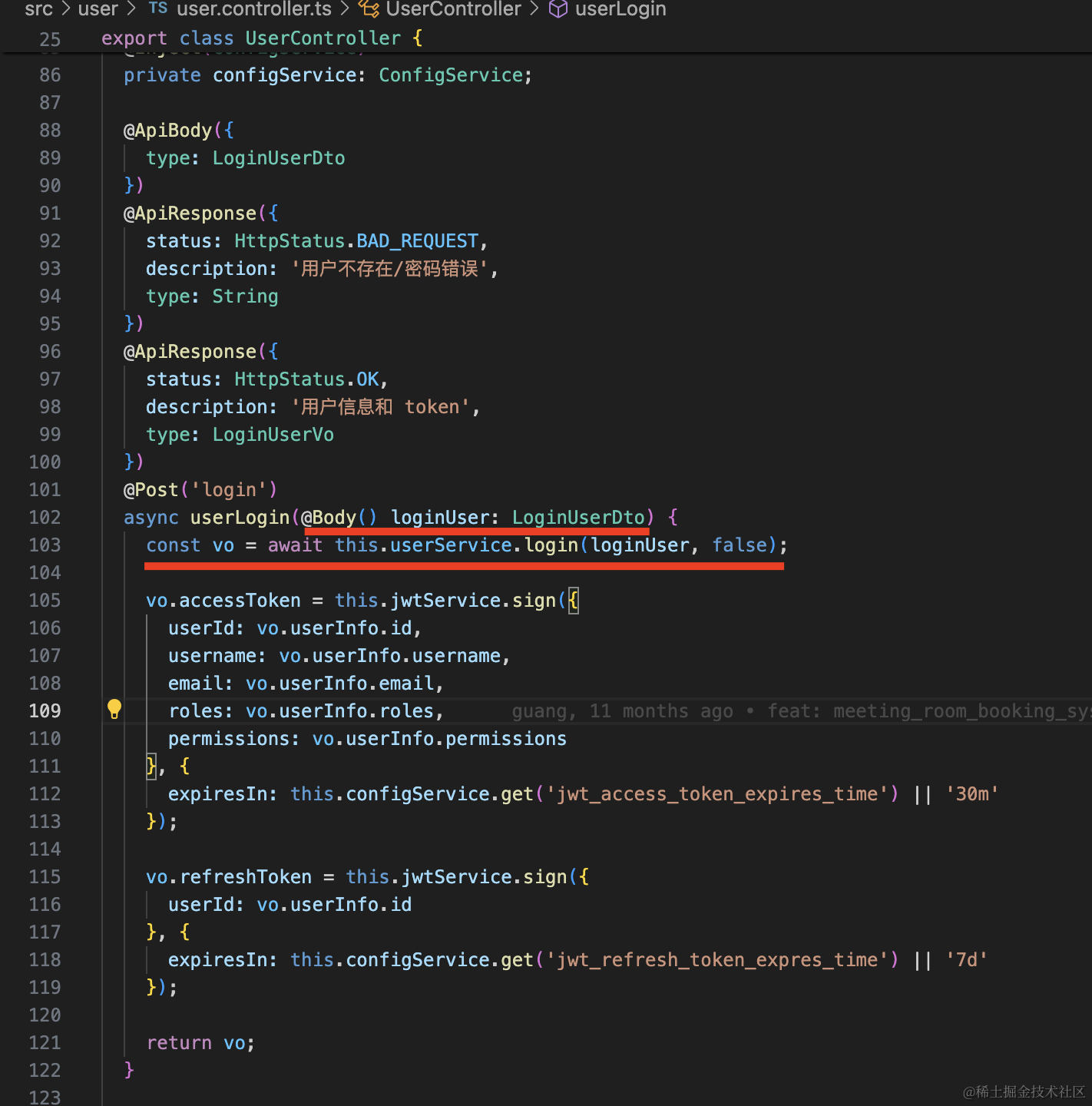1092x1106 pixels.
Task: Click the TS file icon in breadcrumb
Action: click(158, 8)
